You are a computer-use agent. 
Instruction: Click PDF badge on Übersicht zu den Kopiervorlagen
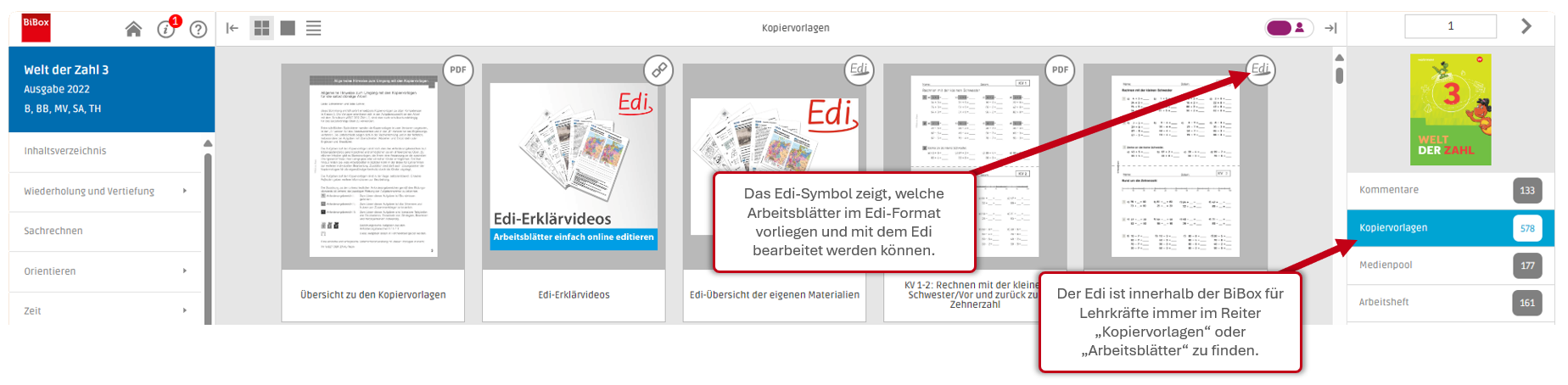[x=458, y=70]
